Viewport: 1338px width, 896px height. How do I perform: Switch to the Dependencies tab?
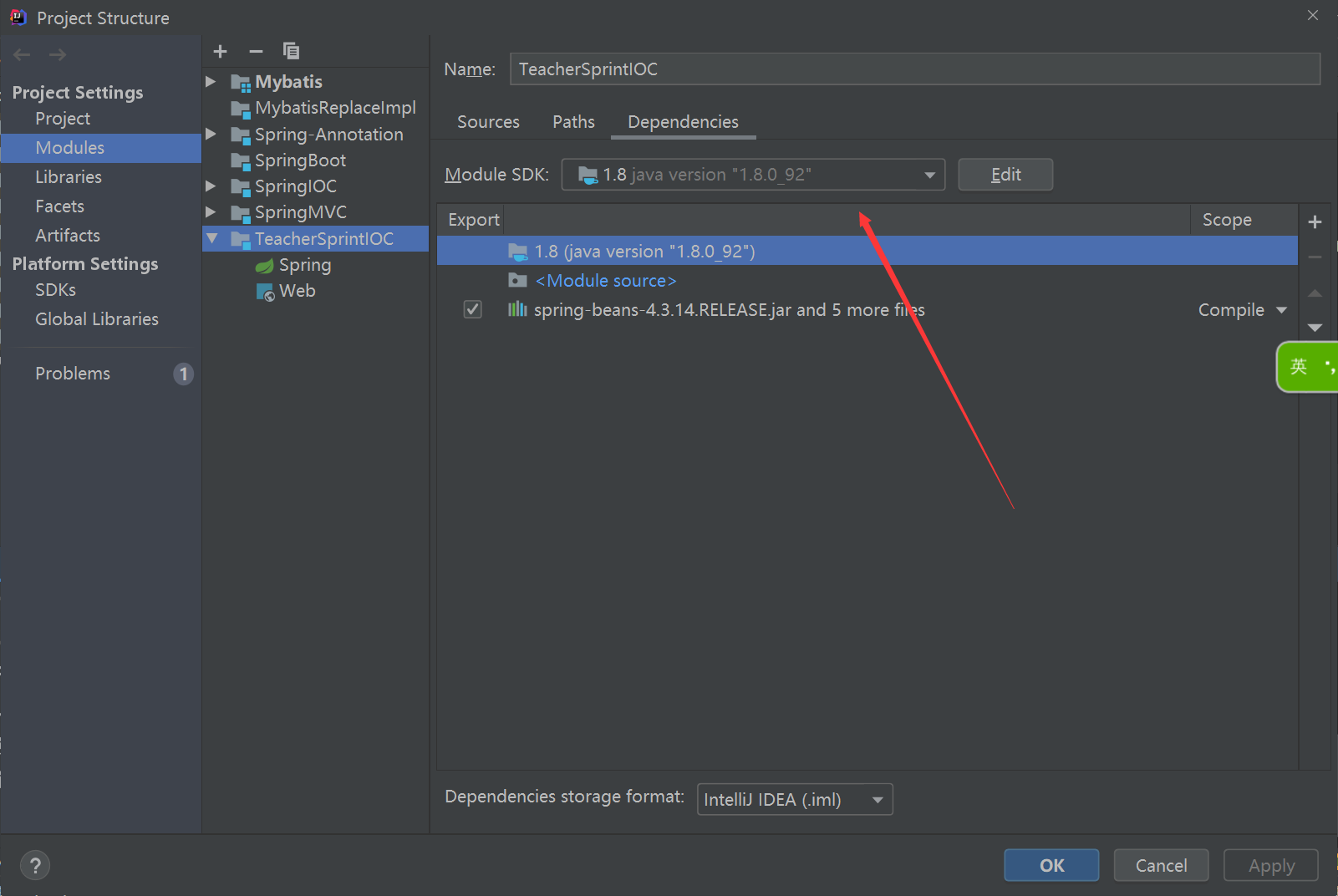coord(683,122)
